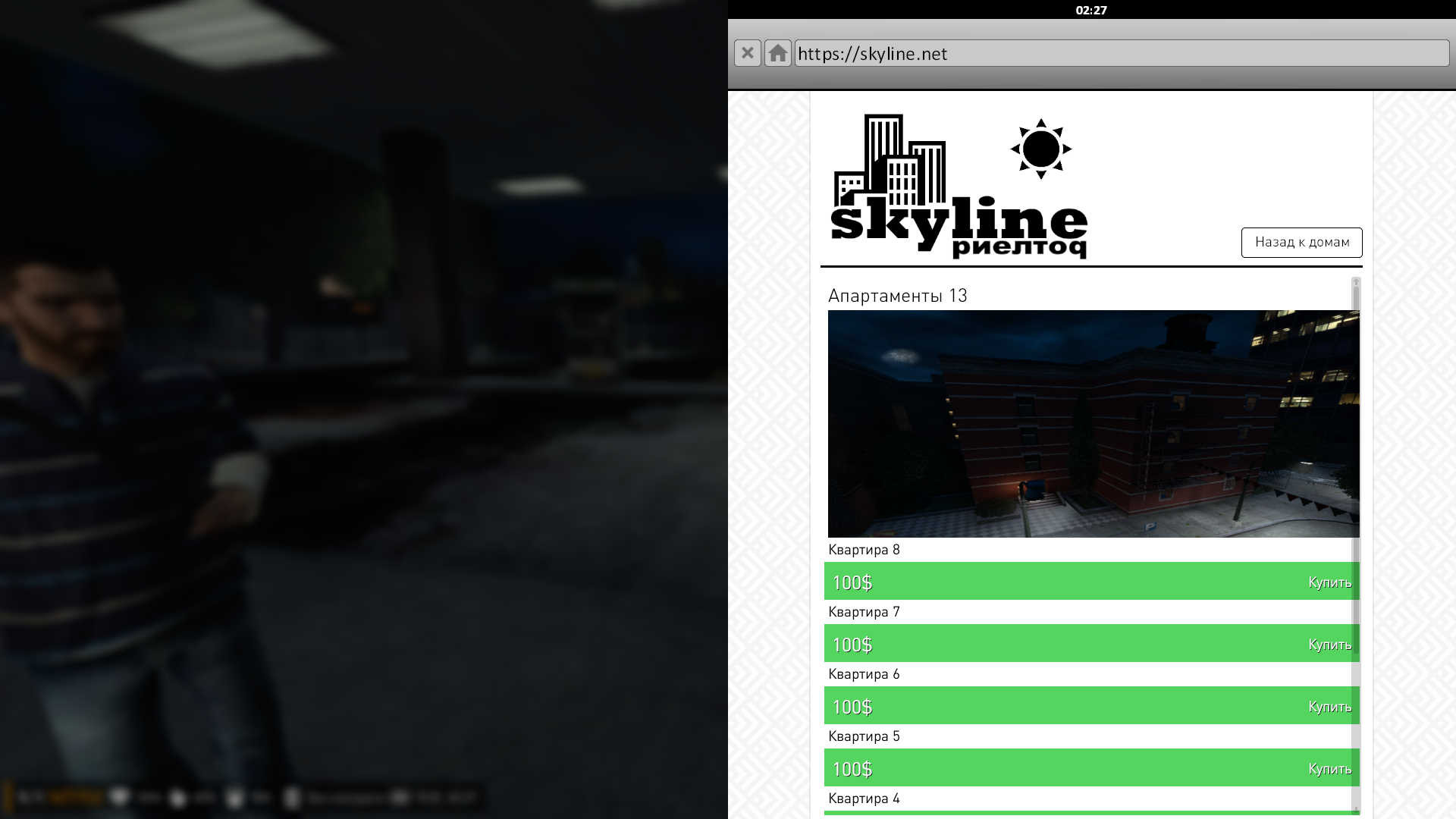
Task: Click the sun icon in the header
Action: [x=1040, y=149]
